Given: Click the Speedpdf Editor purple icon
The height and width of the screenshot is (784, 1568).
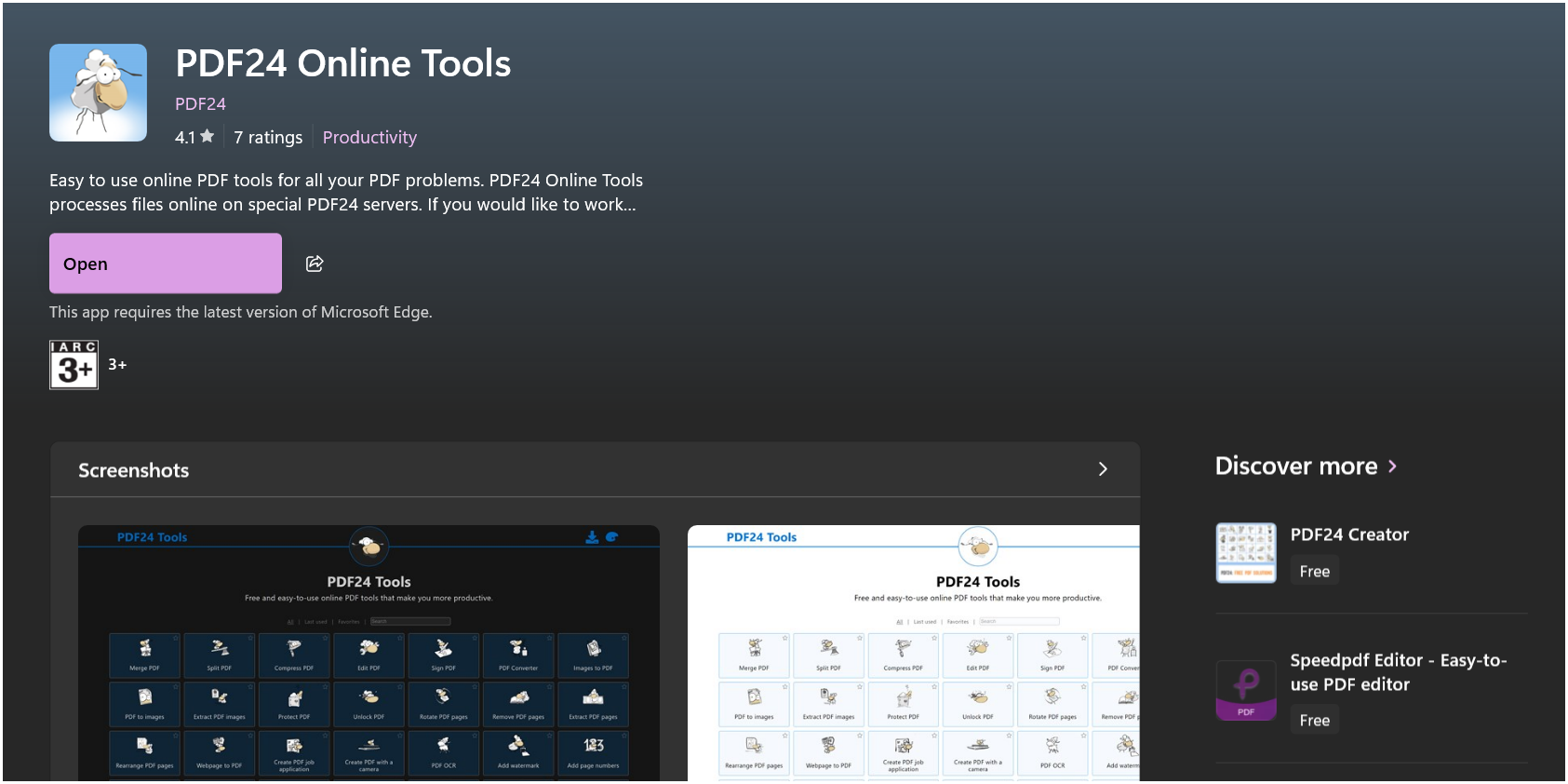Looking at the screenshot, I should click(x=1246, y=690).
